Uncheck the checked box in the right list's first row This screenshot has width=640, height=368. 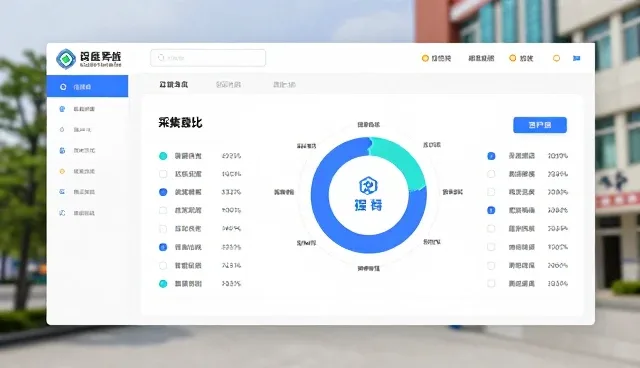point(491,156)
